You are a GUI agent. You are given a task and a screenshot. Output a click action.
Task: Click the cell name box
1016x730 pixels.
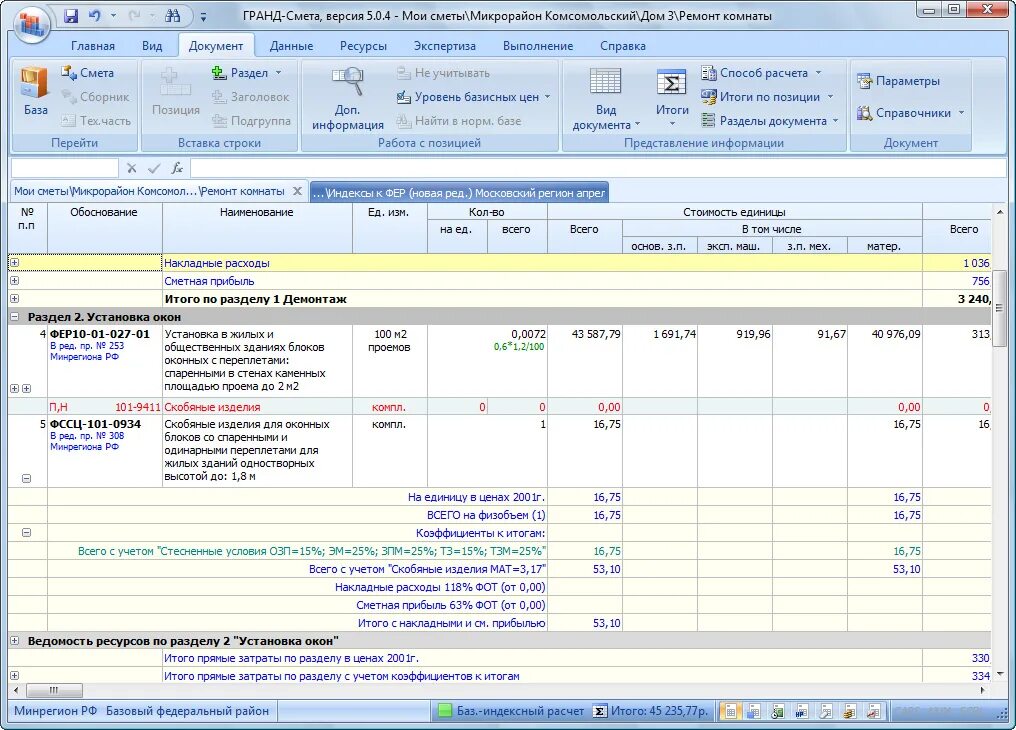point(64,168)
